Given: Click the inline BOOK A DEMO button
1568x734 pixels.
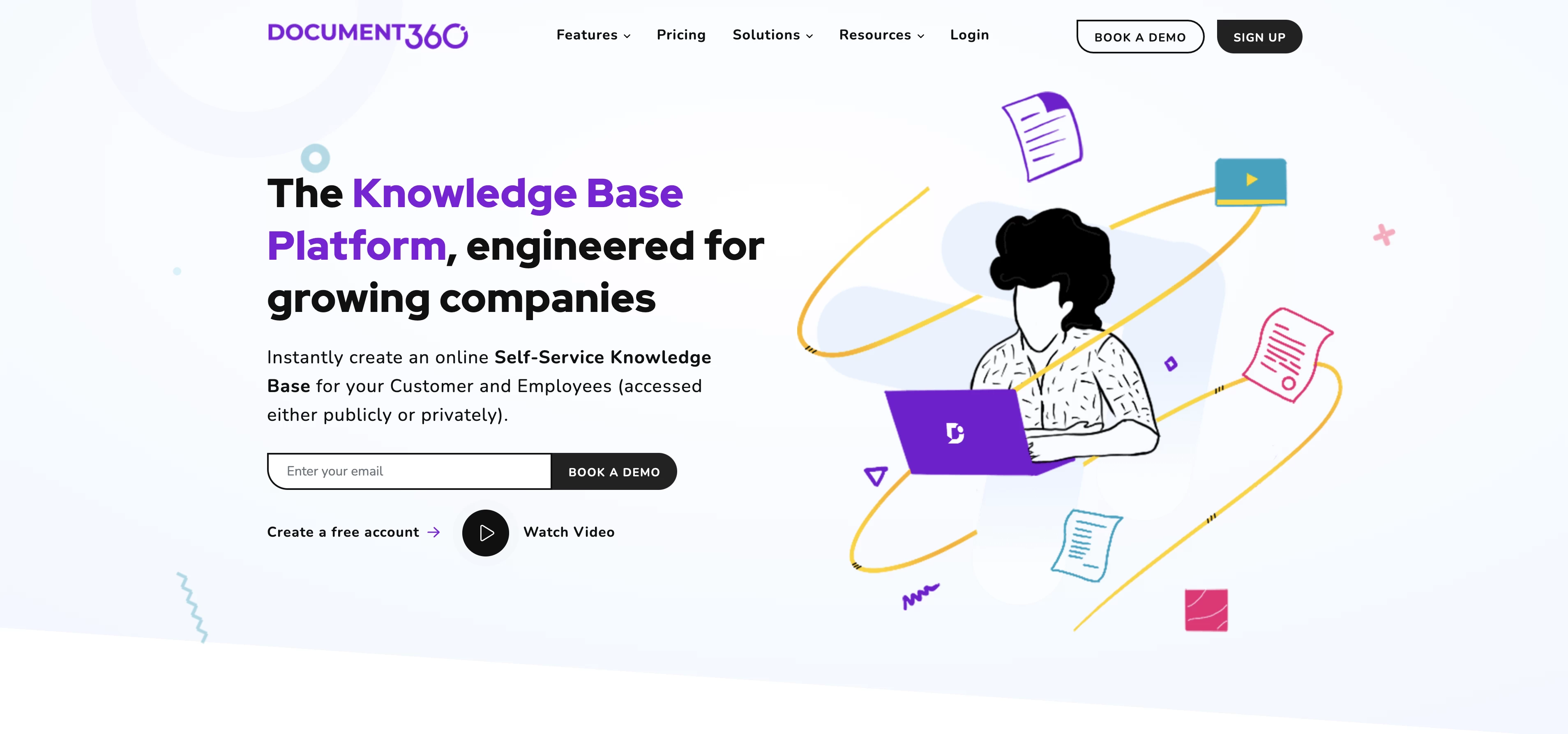Looking at the screenshot, I should 613,470.
